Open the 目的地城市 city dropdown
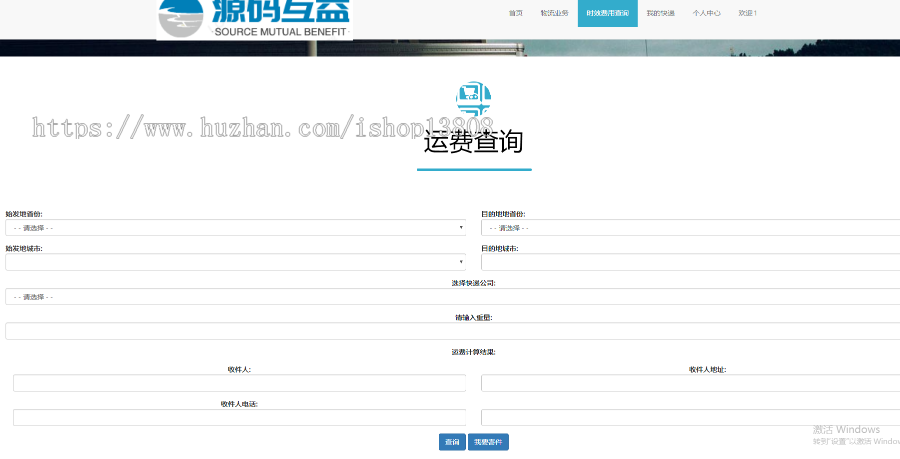 coord(690,262)
